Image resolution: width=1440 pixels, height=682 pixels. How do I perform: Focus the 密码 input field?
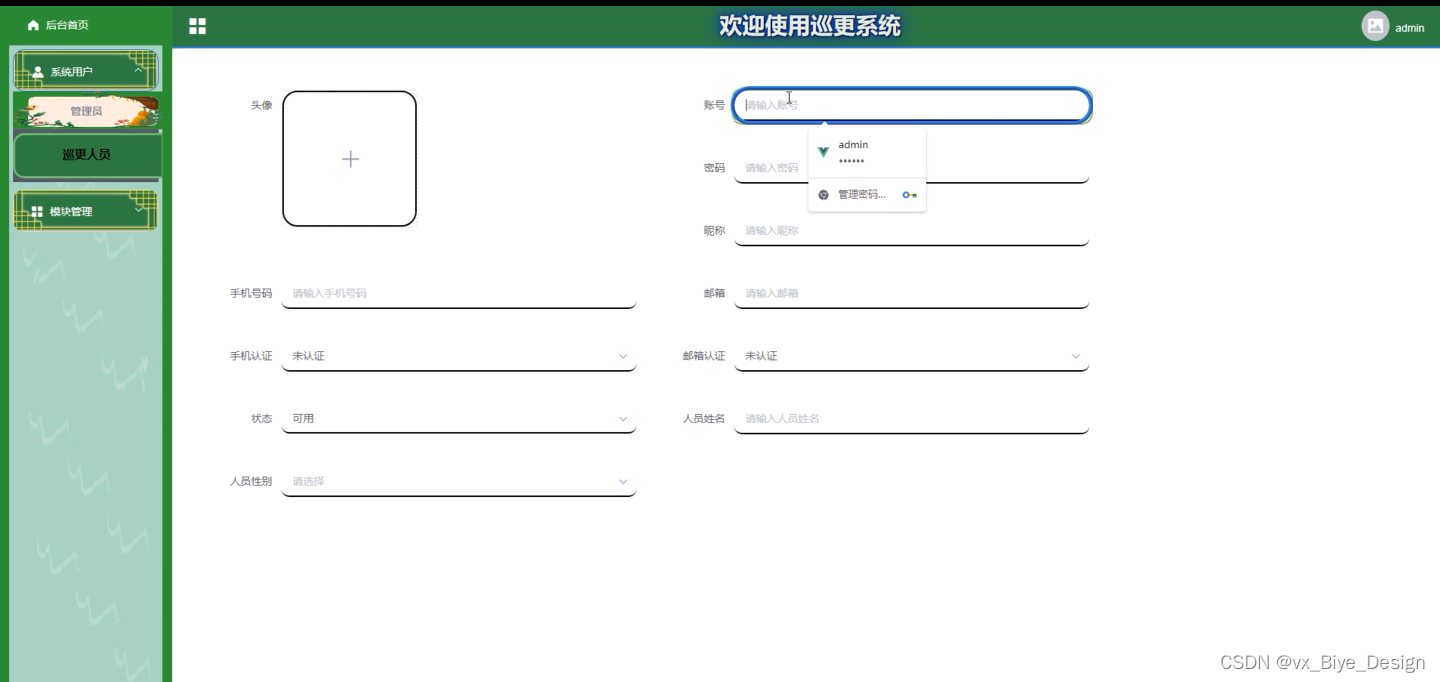coord(912,168)
